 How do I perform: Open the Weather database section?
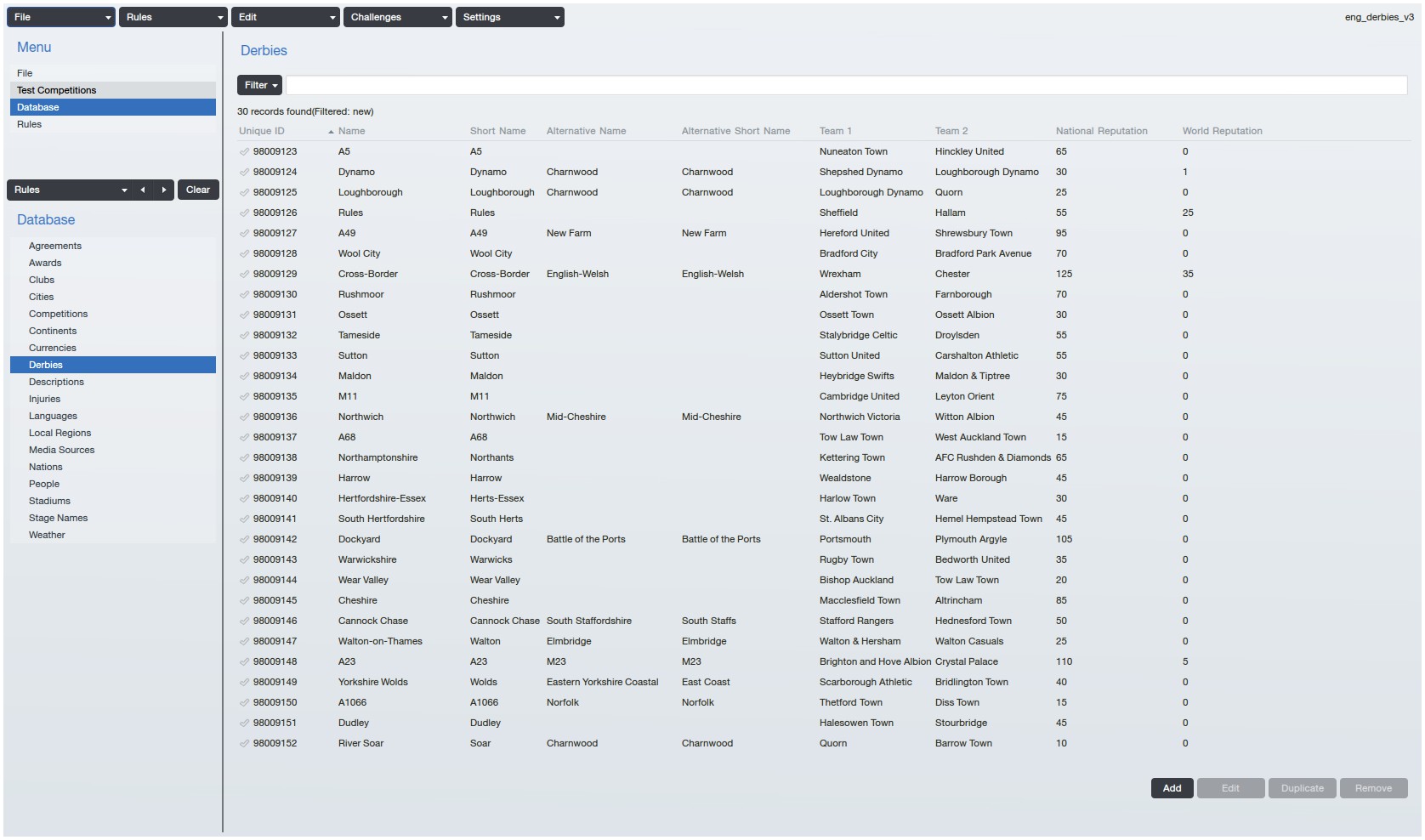point(113,535)
